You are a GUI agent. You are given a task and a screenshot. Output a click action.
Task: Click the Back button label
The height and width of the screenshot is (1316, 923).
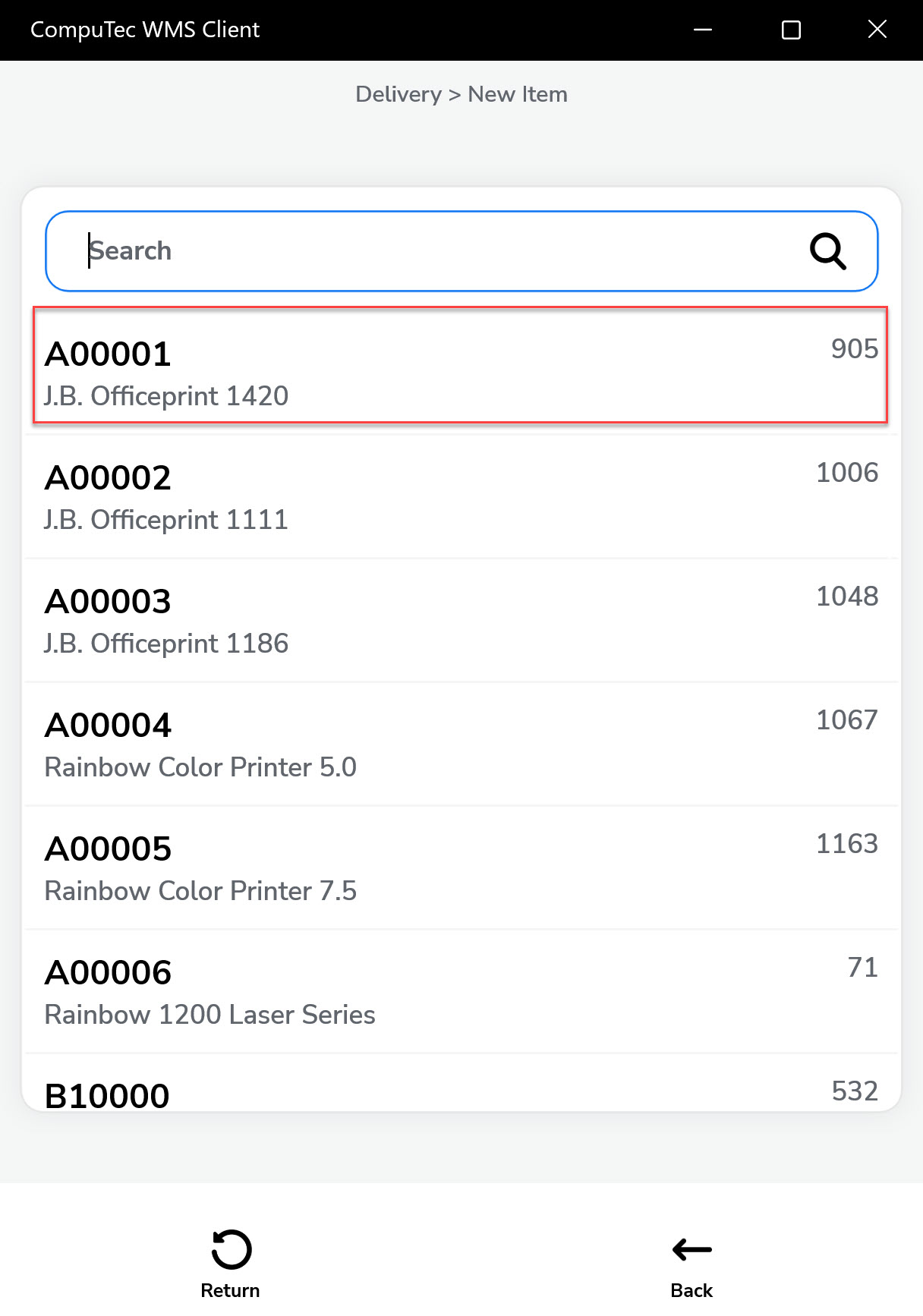coord(691,1289)
